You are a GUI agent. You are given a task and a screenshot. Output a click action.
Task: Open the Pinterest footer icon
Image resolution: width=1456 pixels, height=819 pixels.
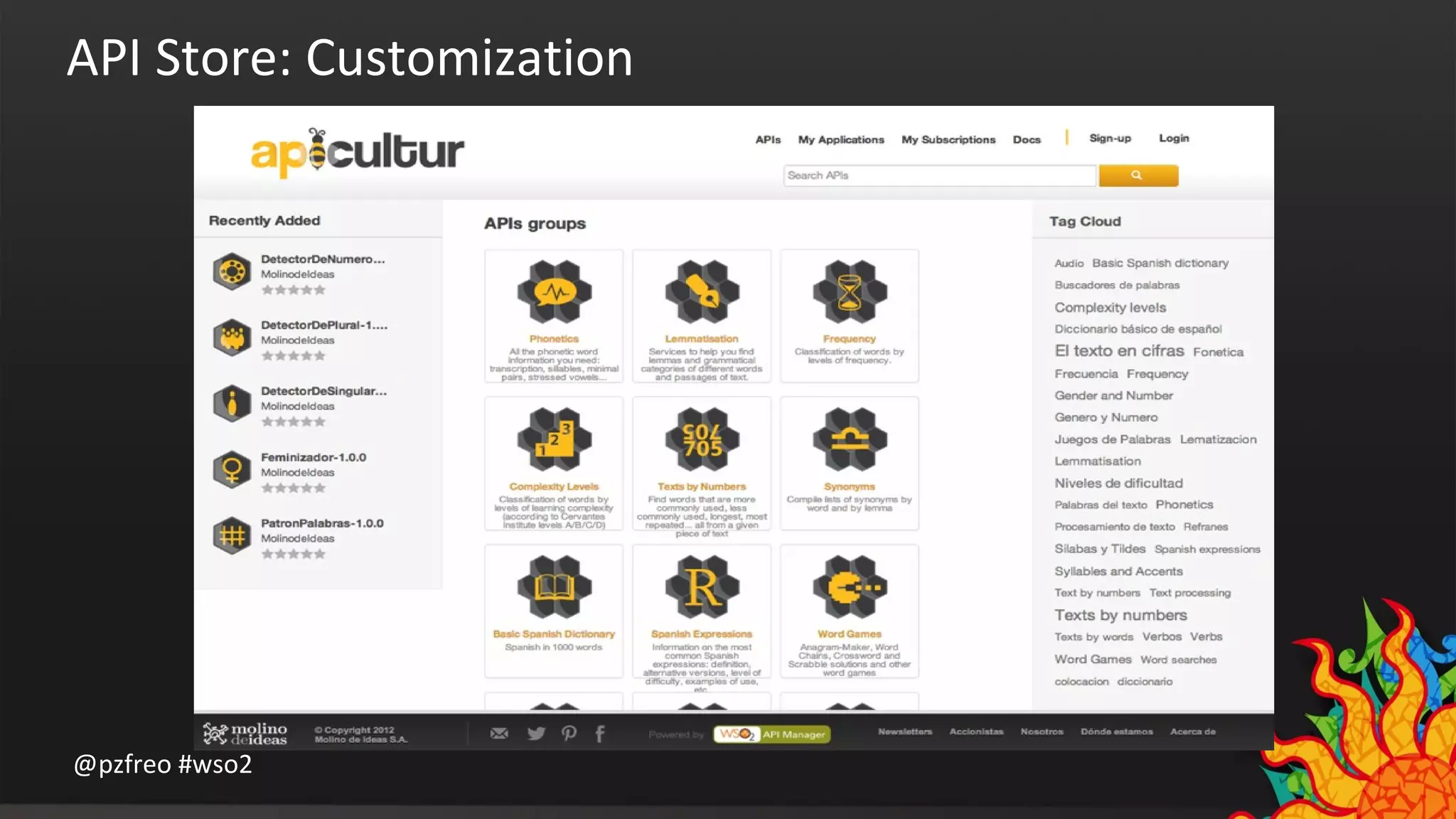tap(569, 734)
